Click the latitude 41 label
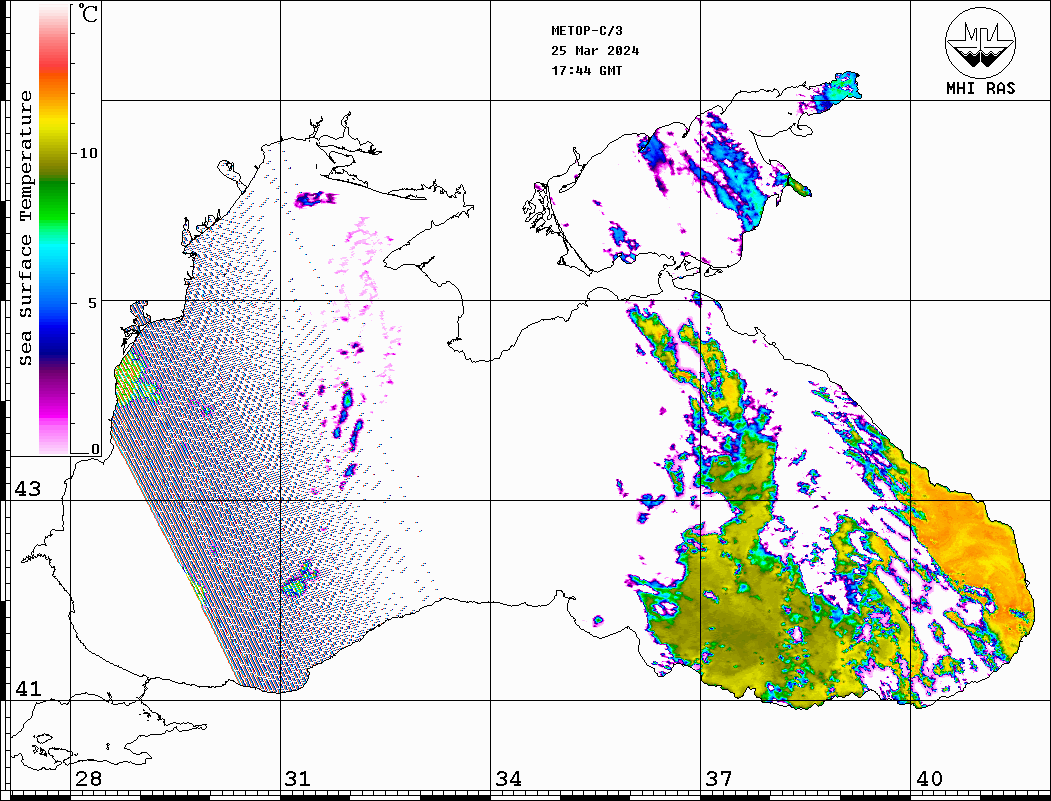 pyautogui.click(x=26, y=689)
